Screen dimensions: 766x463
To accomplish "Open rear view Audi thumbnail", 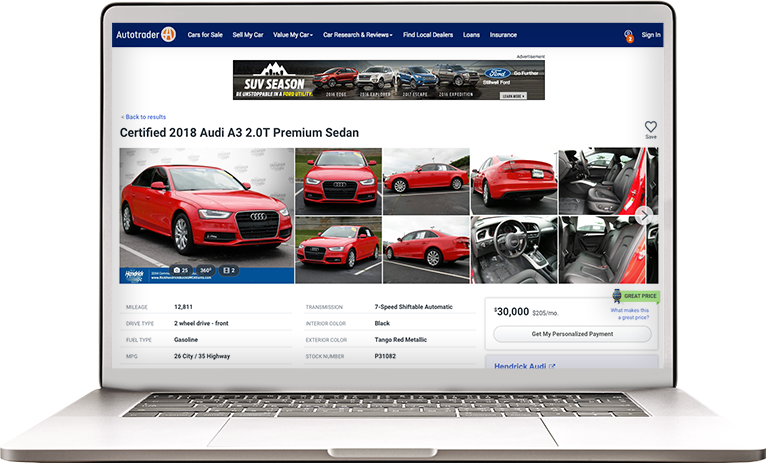I will 514,181.
